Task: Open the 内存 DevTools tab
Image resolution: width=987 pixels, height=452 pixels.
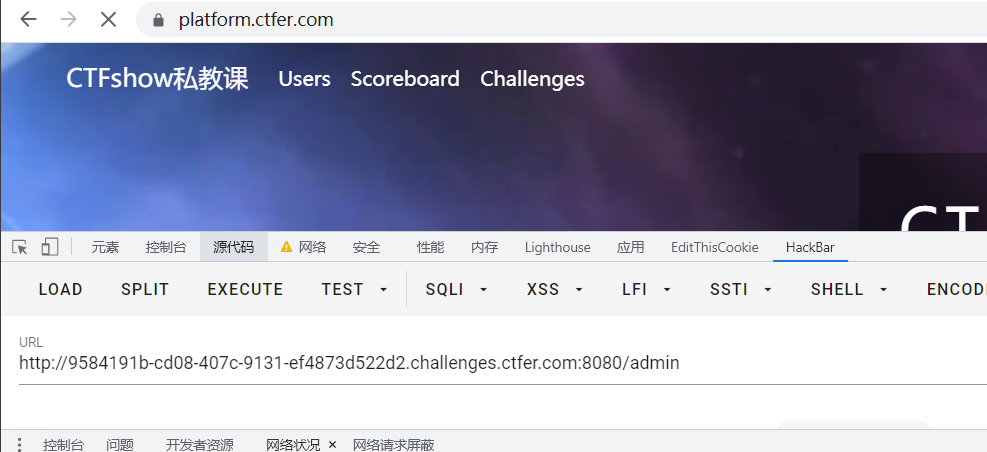Action: 485,247
